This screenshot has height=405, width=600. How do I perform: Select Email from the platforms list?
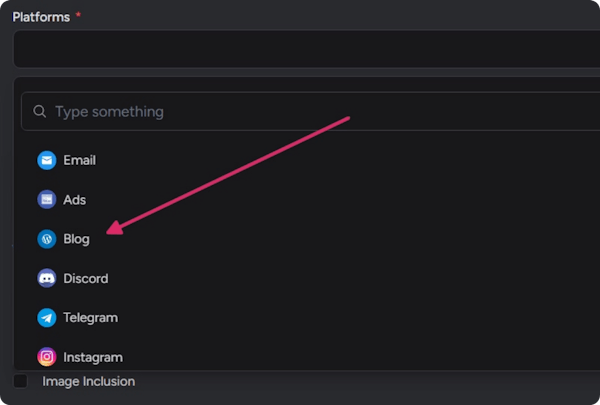[x=79, y=160]
